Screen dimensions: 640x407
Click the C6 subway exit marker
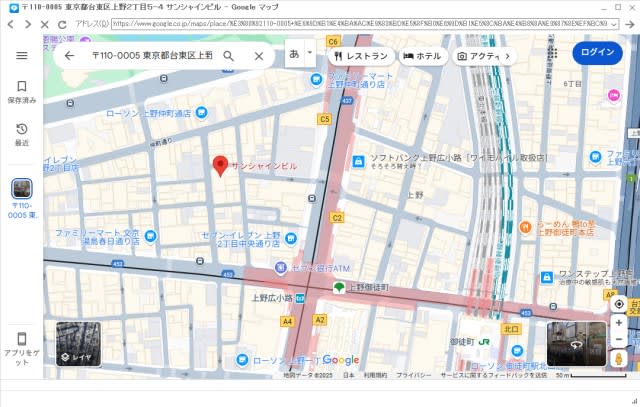pyautogui.click(x=333, y=41)
